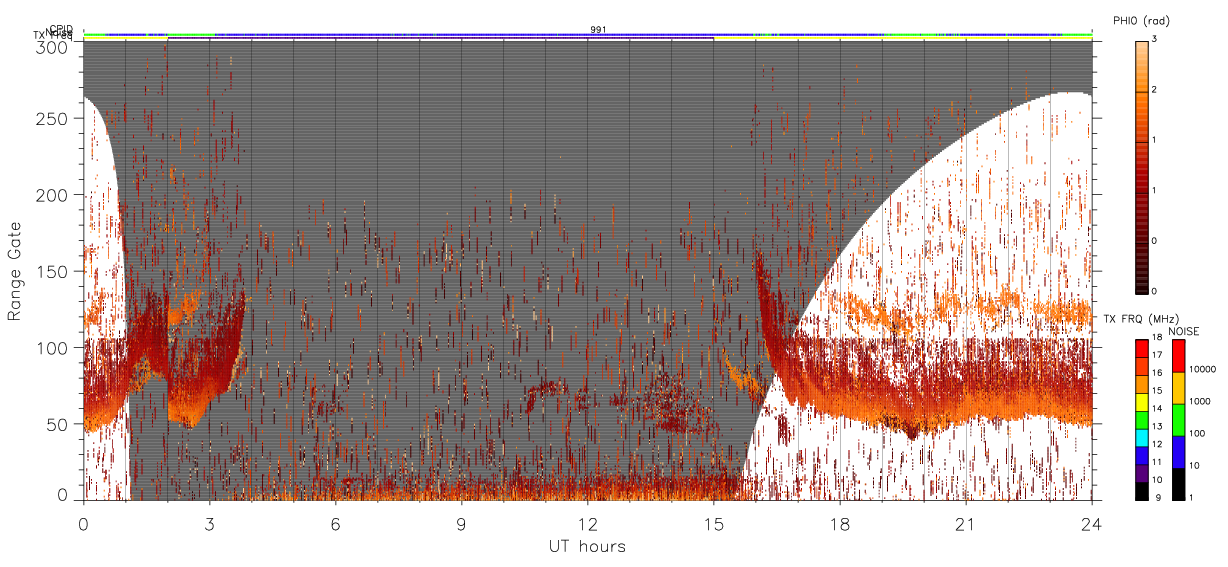Click tick label 6 on UT hours axis
Viewport: 1228px width, 567px height.
336,523
